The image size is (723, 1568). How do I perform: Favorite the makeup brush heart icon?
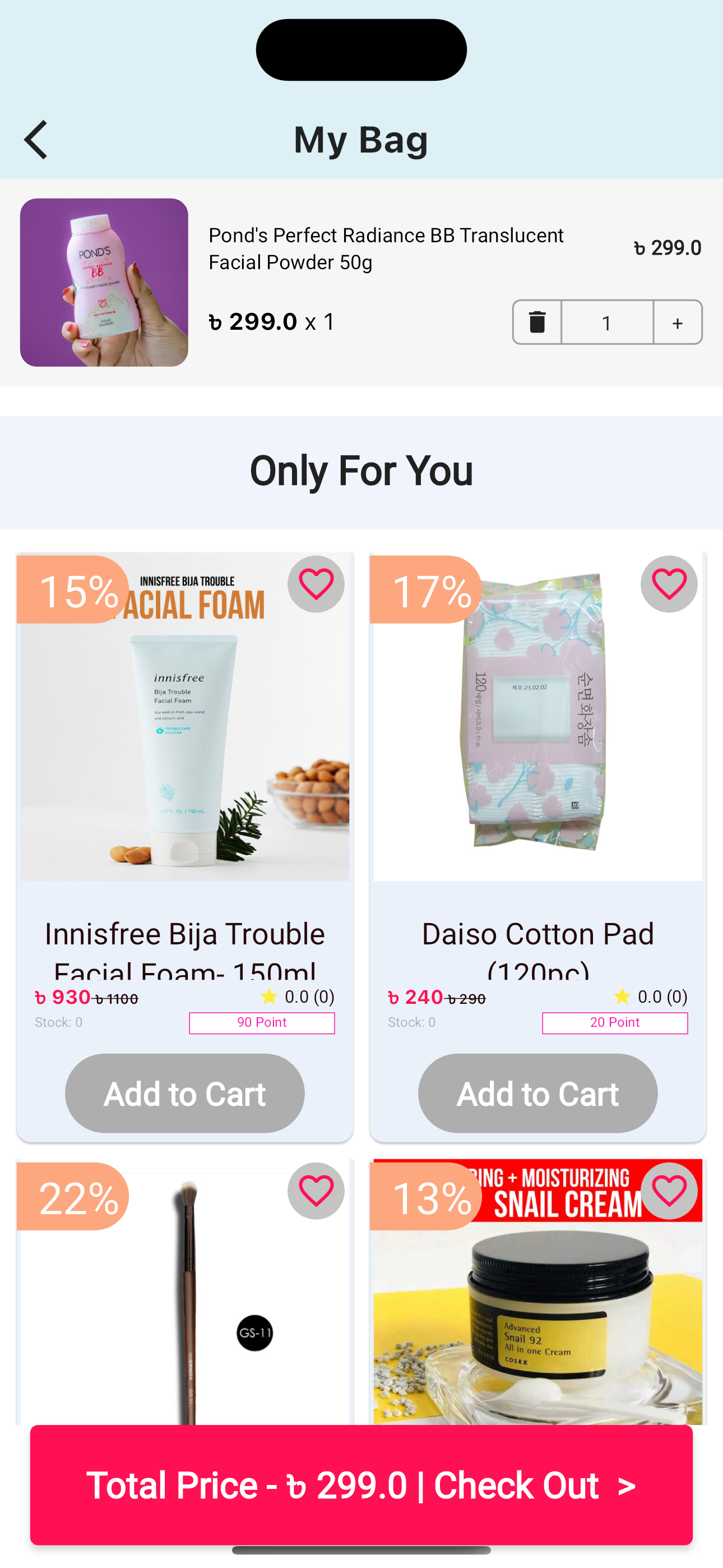point(316,1191)
